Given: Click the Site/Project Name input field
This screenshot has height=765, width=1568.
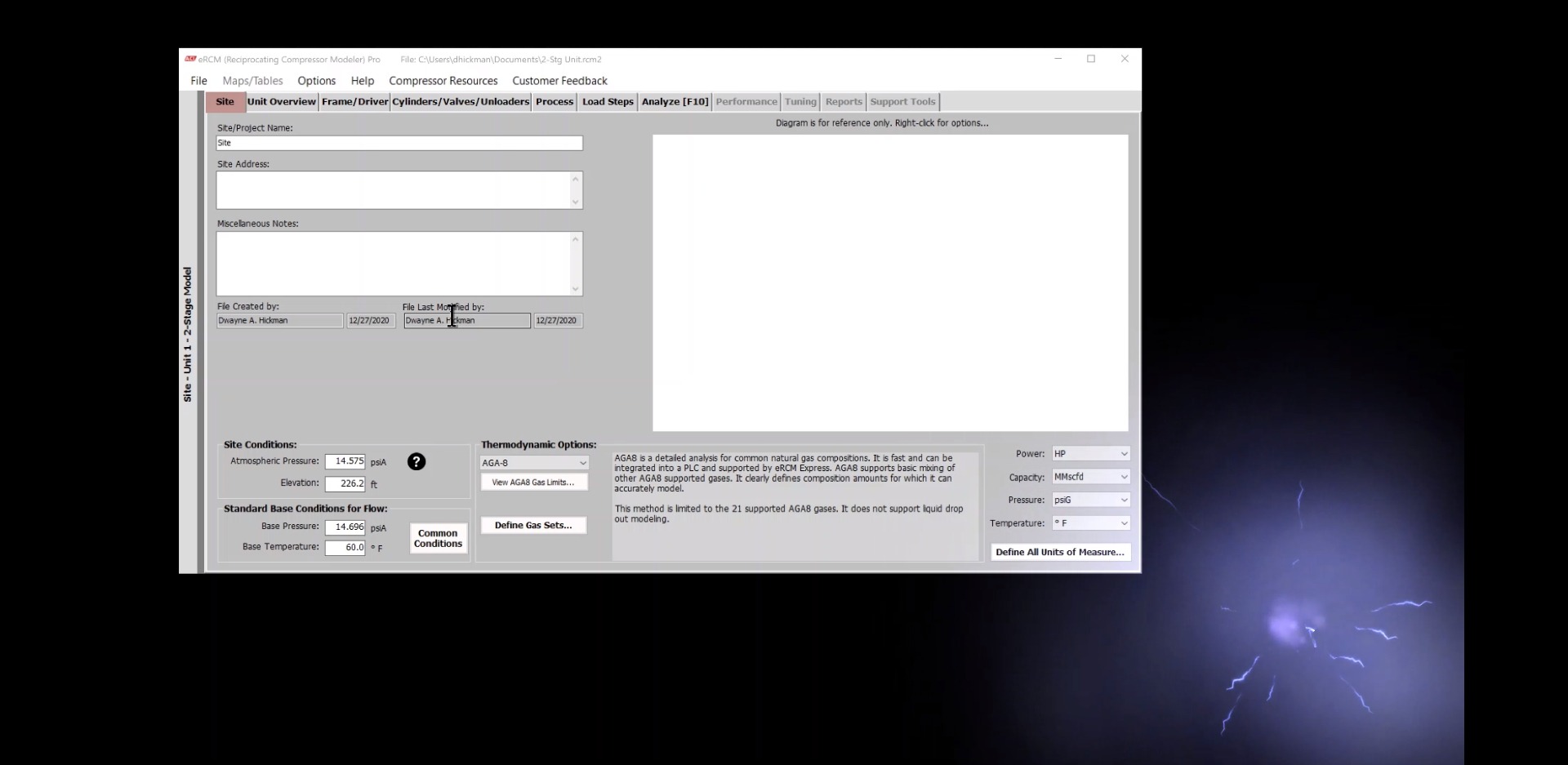Looking at the screenshot, I should 399,143.
